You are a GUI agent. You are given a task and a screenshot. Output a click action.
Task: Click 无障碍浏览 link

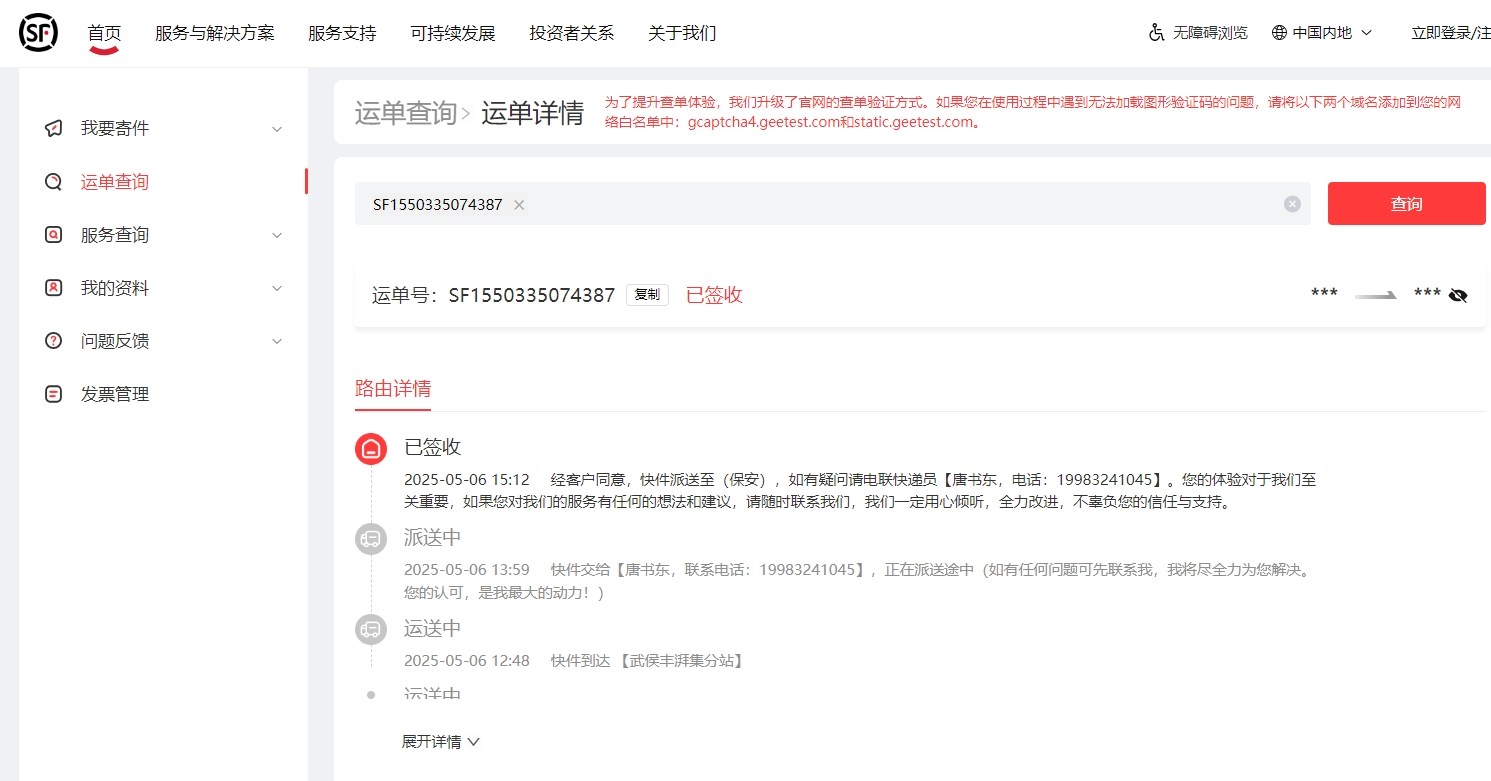coord(1210,33)
